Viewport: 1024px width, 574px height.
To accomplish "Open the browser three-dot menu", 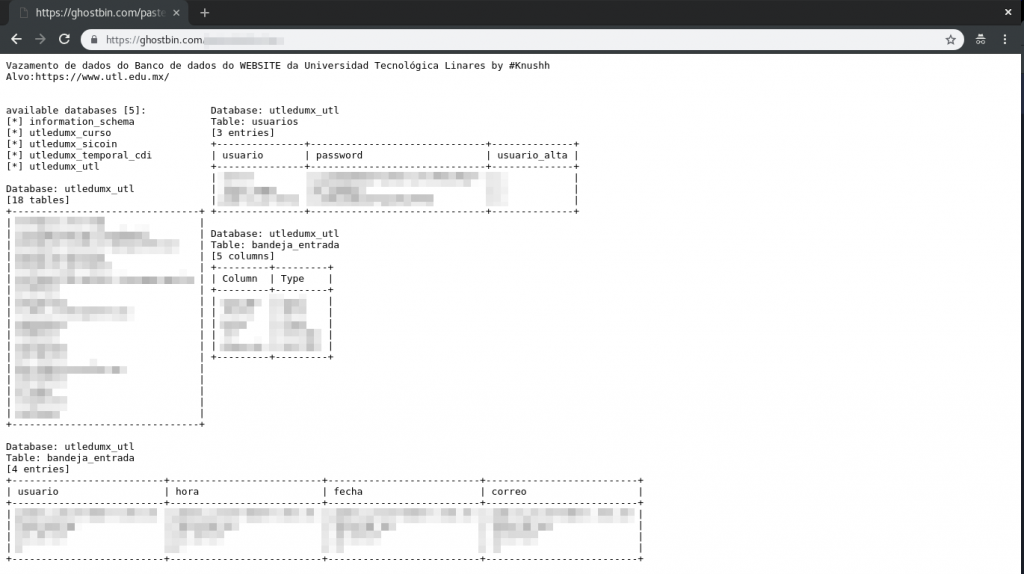I will pos(1004,40).
